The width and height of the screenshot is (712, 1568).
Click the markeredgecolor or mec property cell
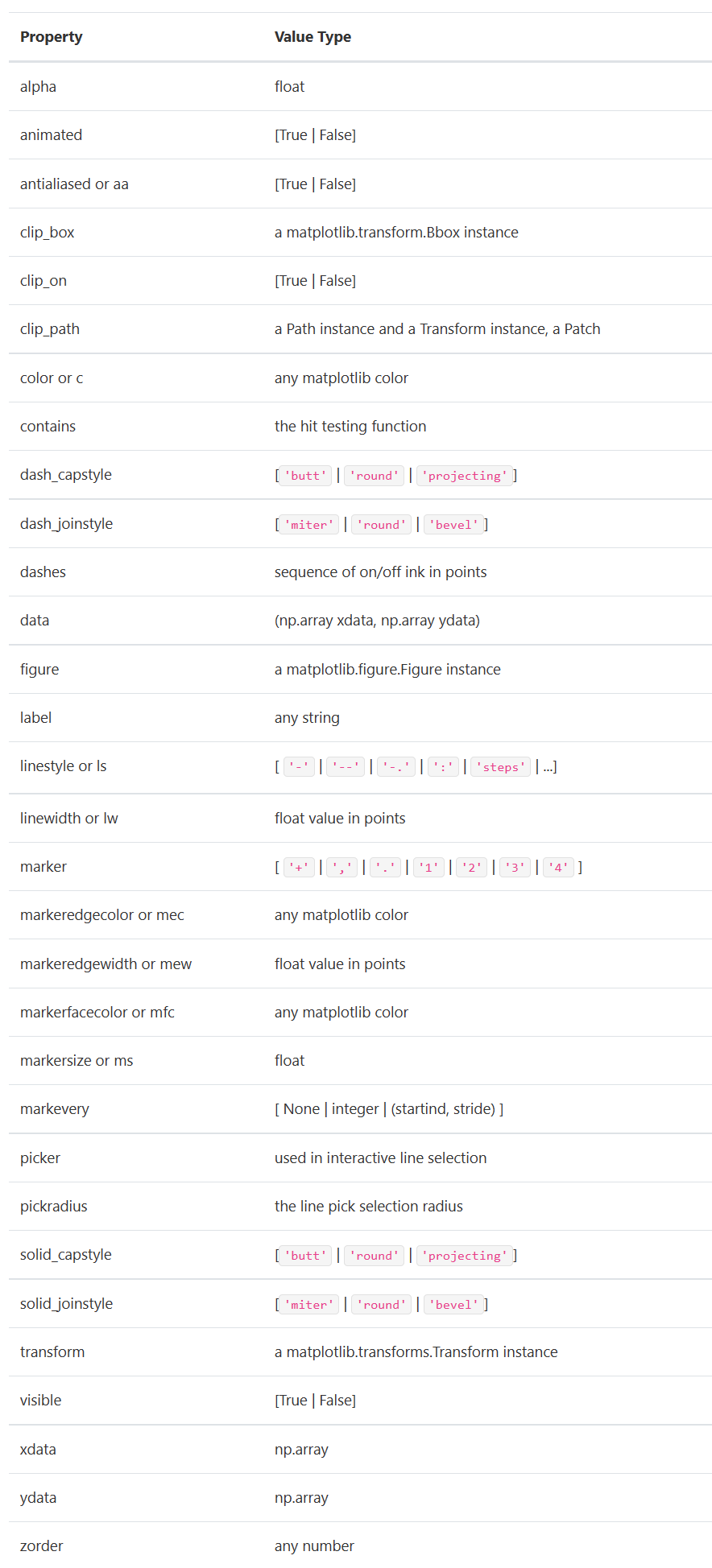(102, 915)
